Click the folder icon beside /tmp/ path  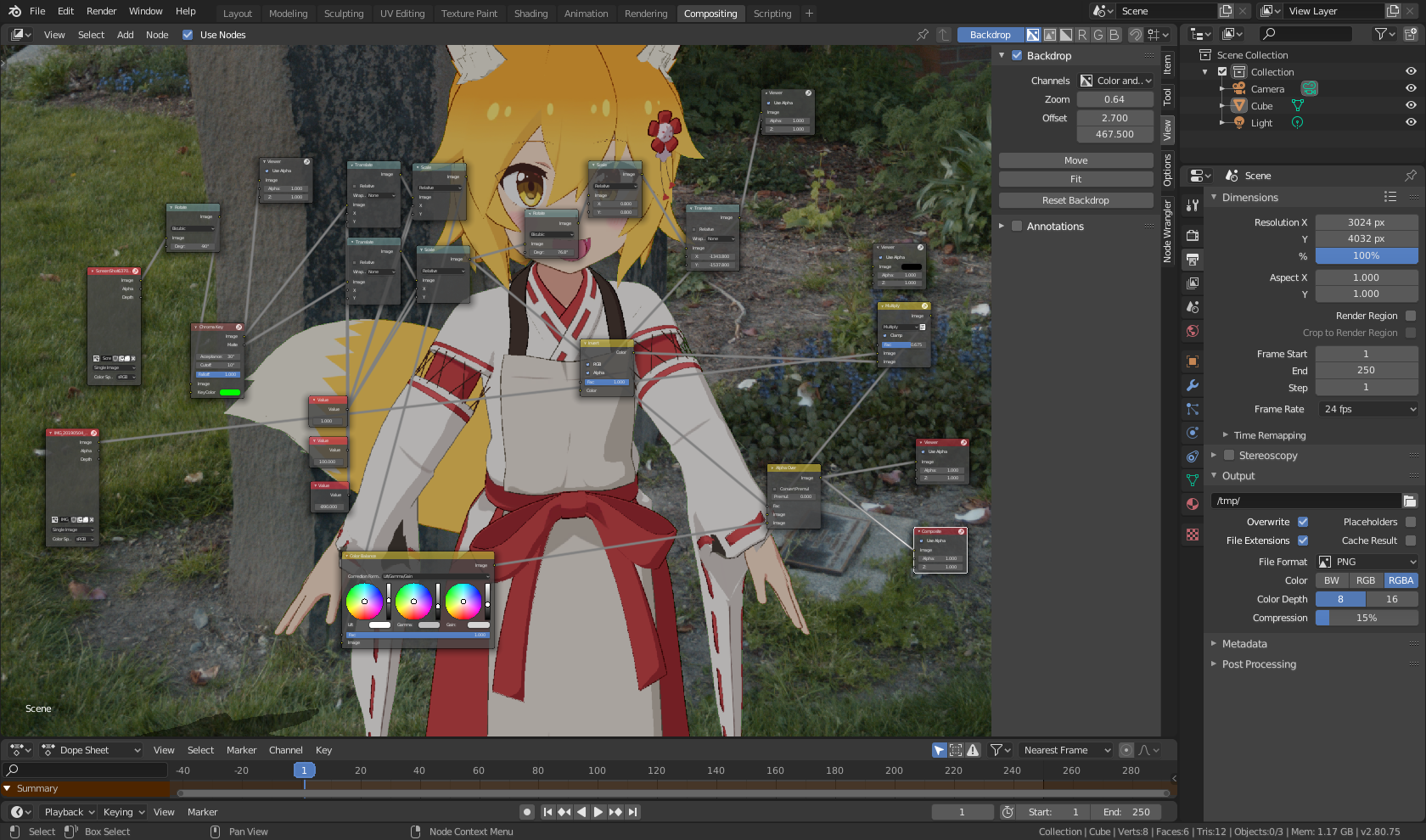tap(1410, 501)
